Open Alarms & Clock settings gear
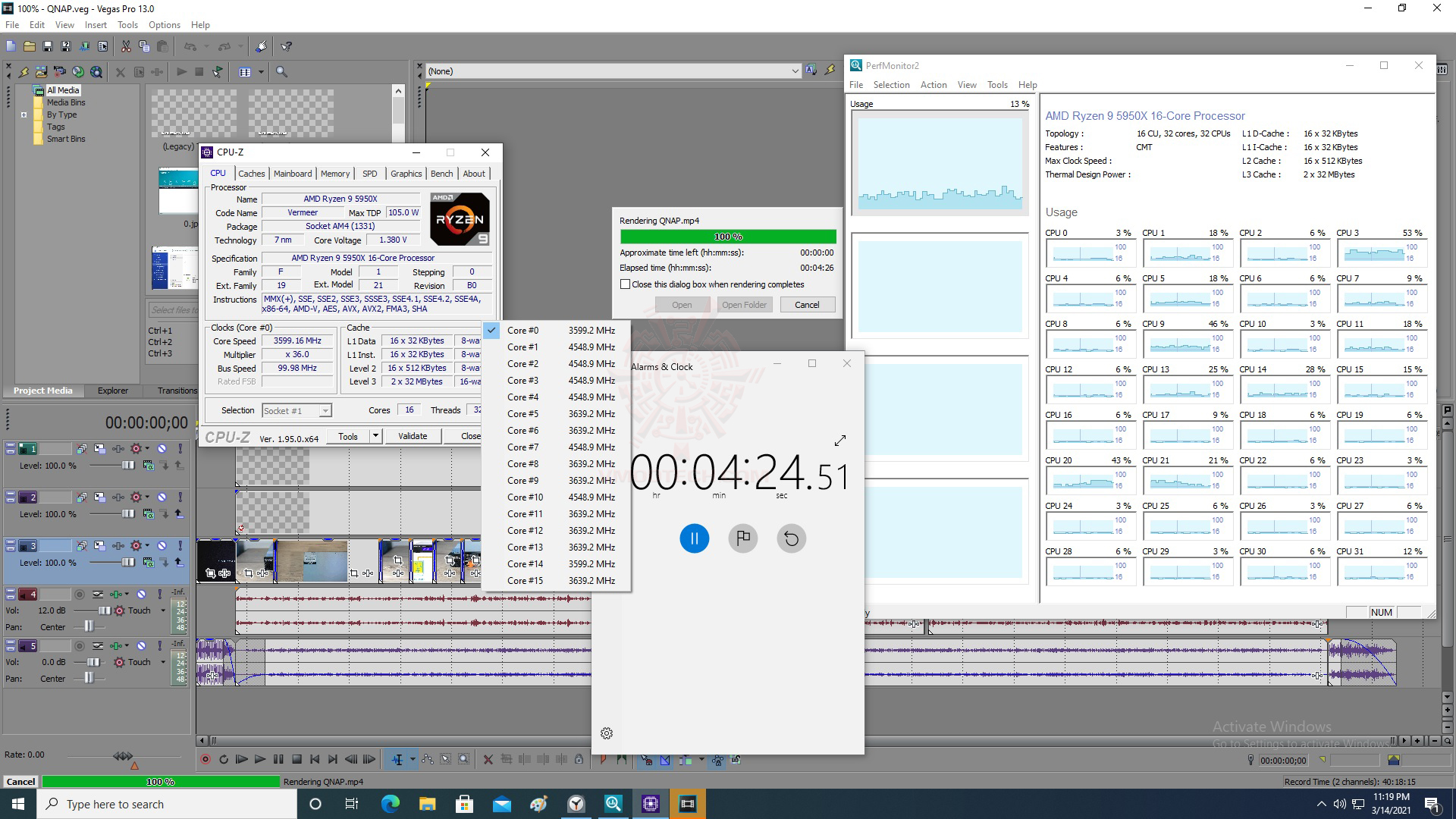This screenshot has width=1456, height=819. click(606, 733)
